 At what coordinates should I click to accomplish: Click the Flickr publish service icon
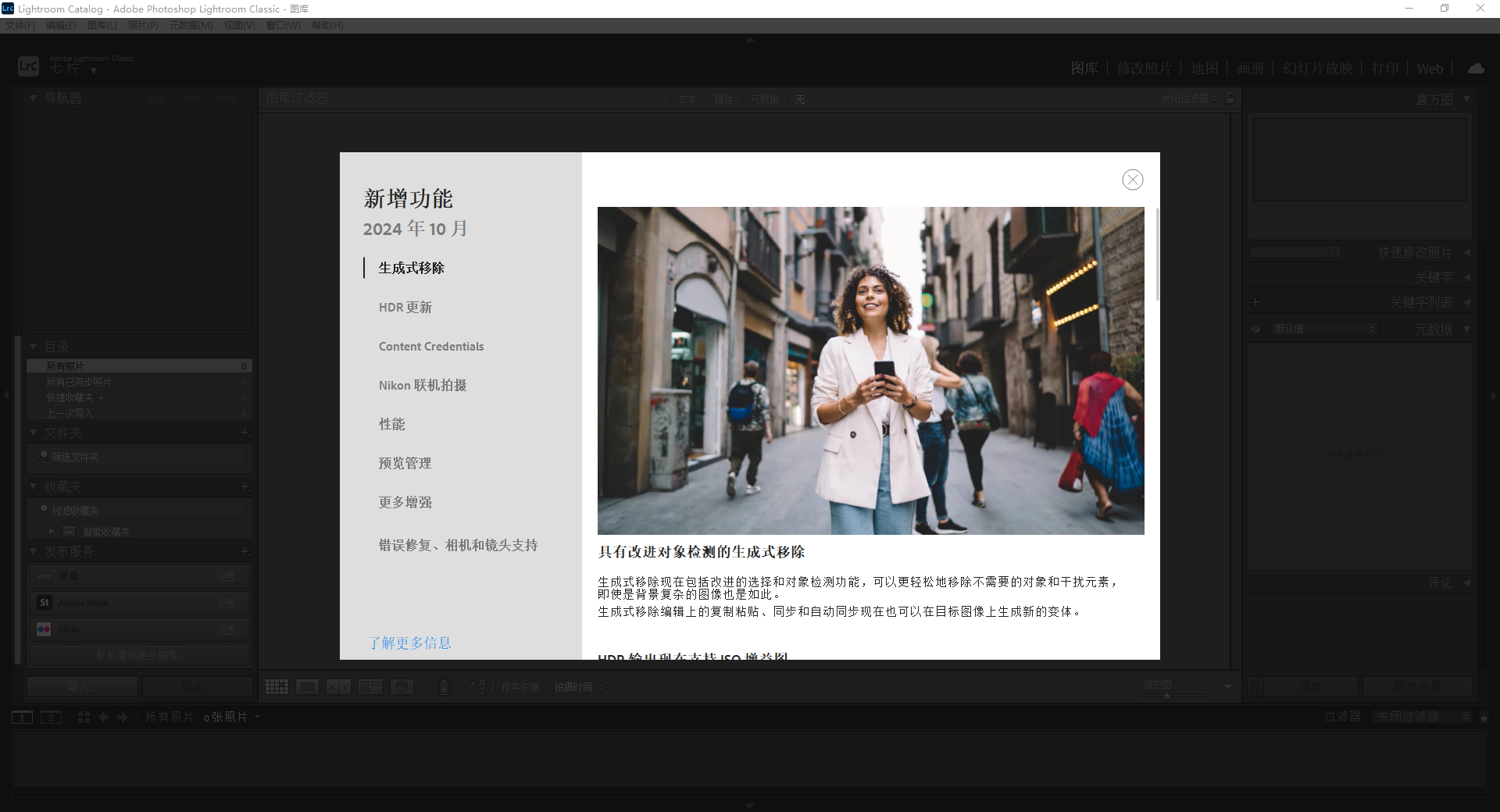point(45,629)
